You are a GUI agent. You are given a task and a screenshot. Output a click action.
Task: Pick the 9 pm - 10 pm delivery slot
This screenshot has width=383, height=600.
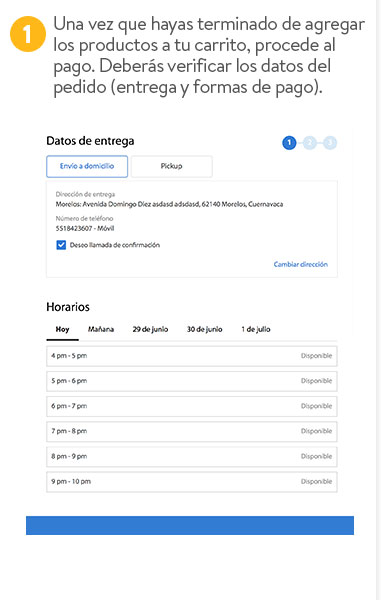click(x=192, y=482)
